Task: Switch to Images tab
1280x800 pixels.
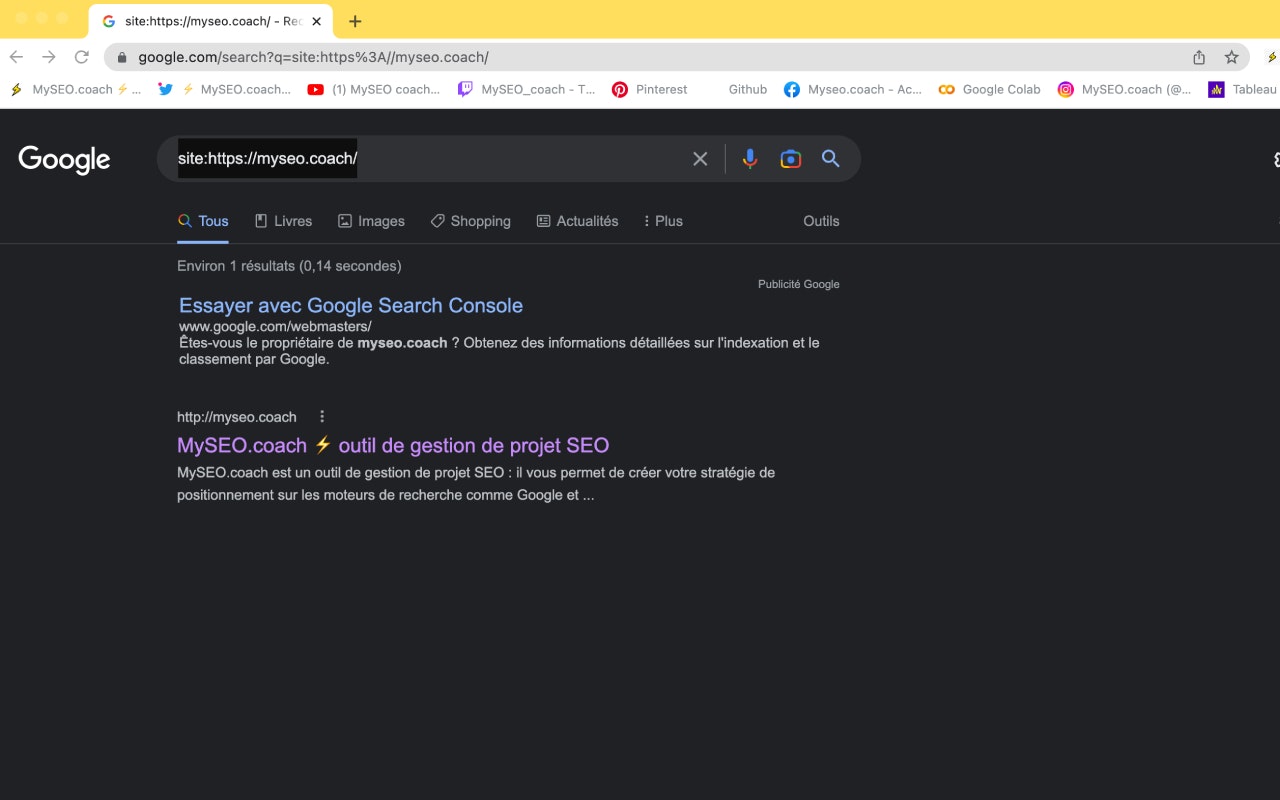Action: pyautogui.click(x=371, y=221)
